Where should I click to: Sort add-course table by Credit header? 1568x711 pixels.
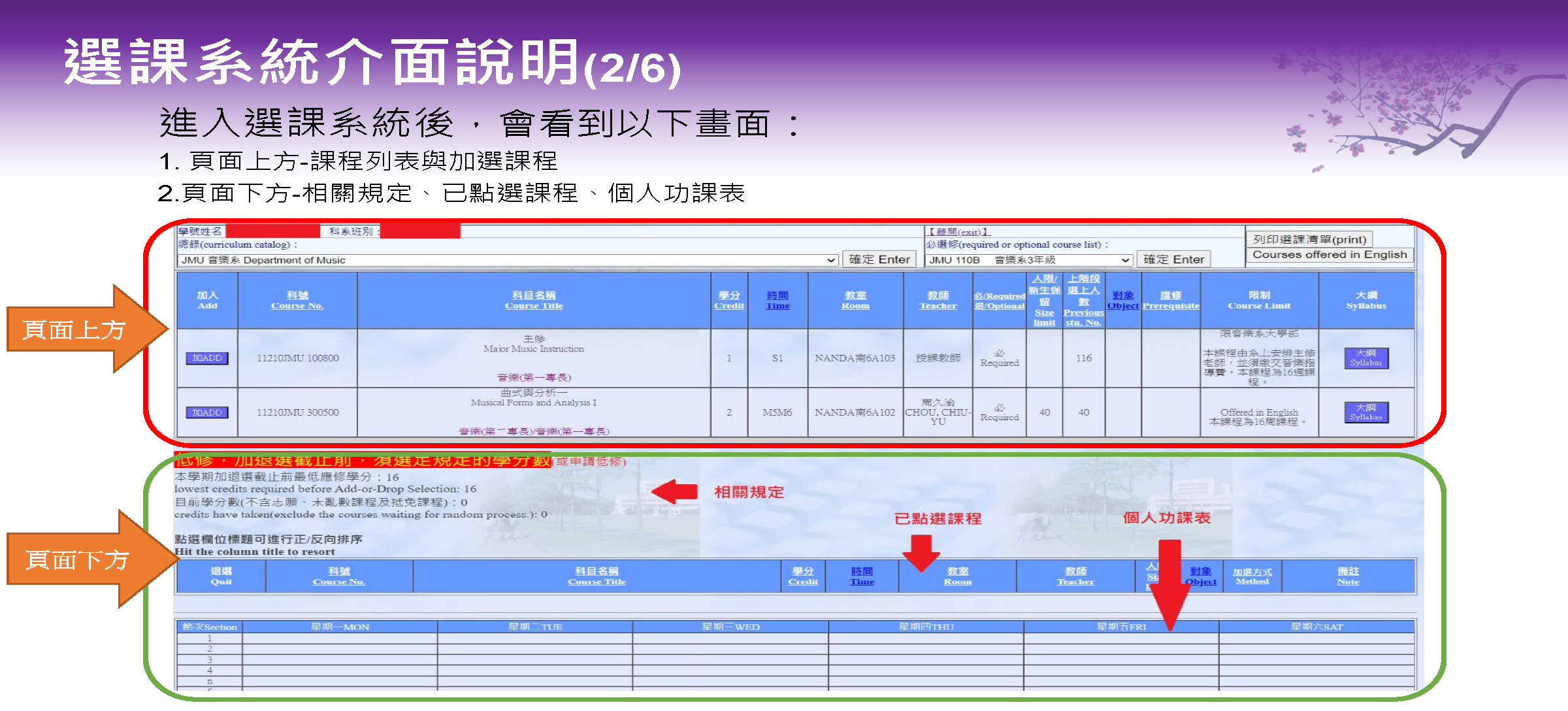point(729,301)
